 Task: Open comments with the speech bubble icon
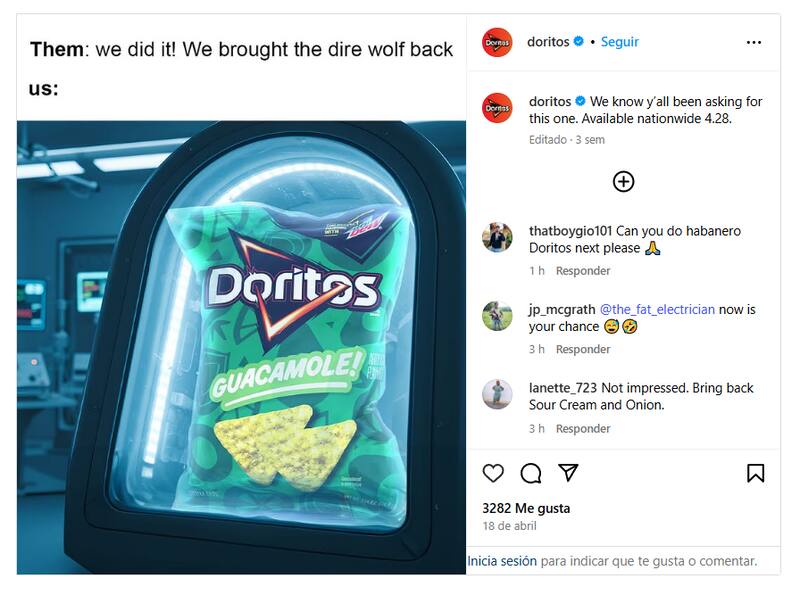click(531, 473)
